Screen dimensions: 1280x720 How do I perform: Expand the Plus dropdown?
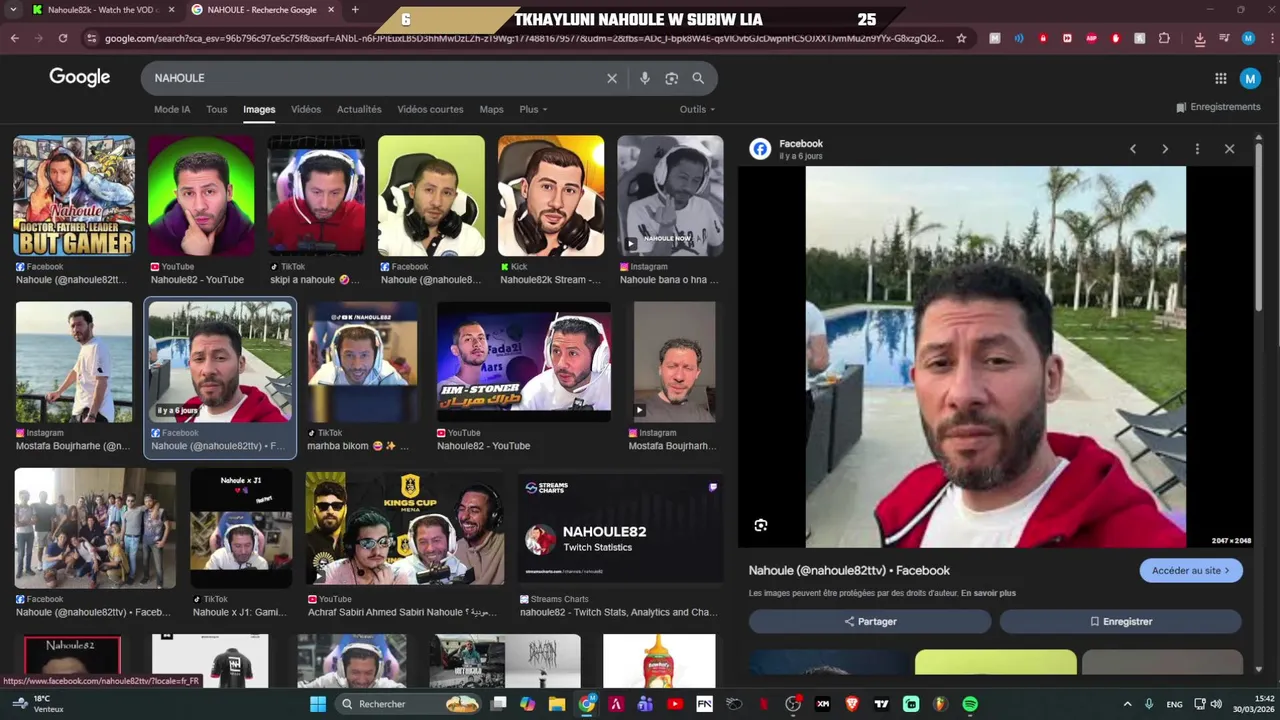533,109
